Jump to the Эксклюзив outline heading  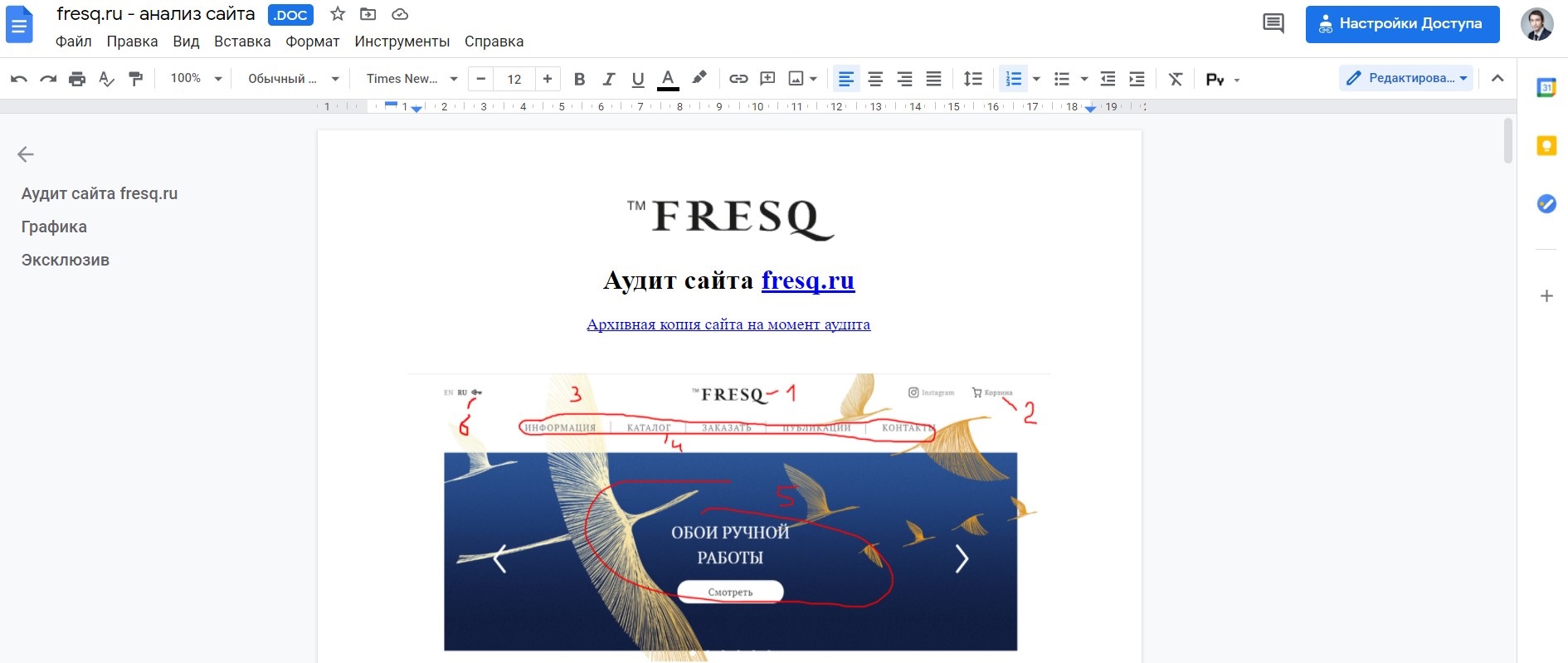tap(66, 260)
